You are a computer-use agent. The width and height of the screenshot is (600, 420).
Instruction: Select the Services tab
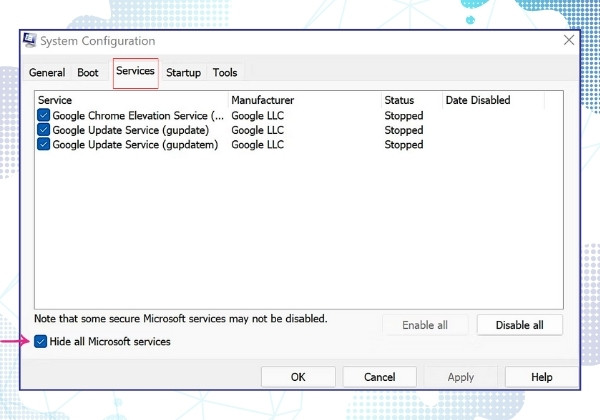135,72
